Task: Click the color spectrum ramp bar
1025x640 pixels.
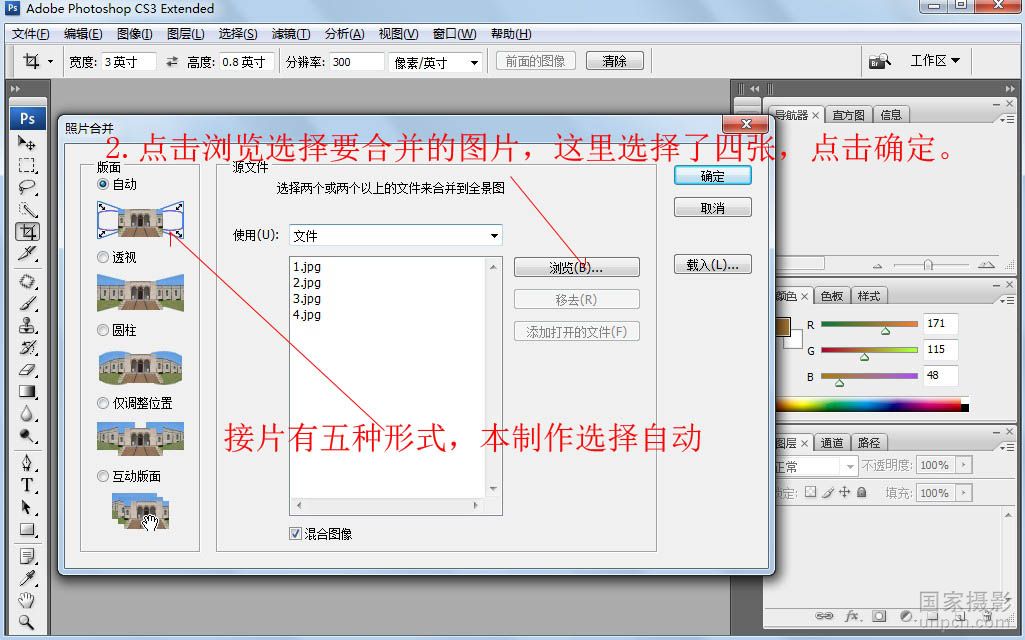Action: click(x=871, y=405)
